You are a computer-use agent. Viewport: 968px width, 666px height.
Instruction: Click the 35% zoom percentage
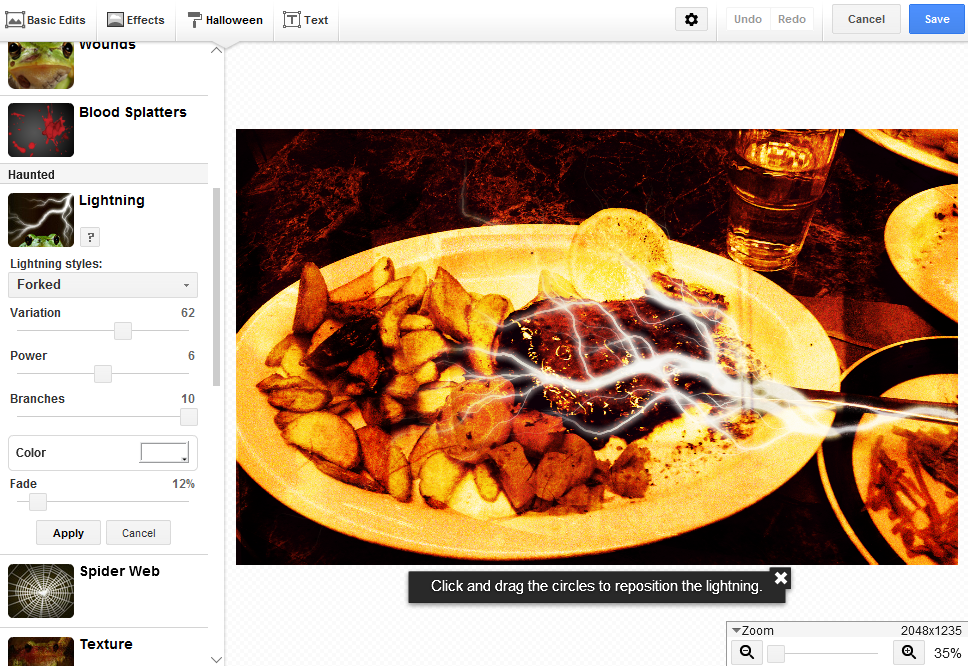947,653
